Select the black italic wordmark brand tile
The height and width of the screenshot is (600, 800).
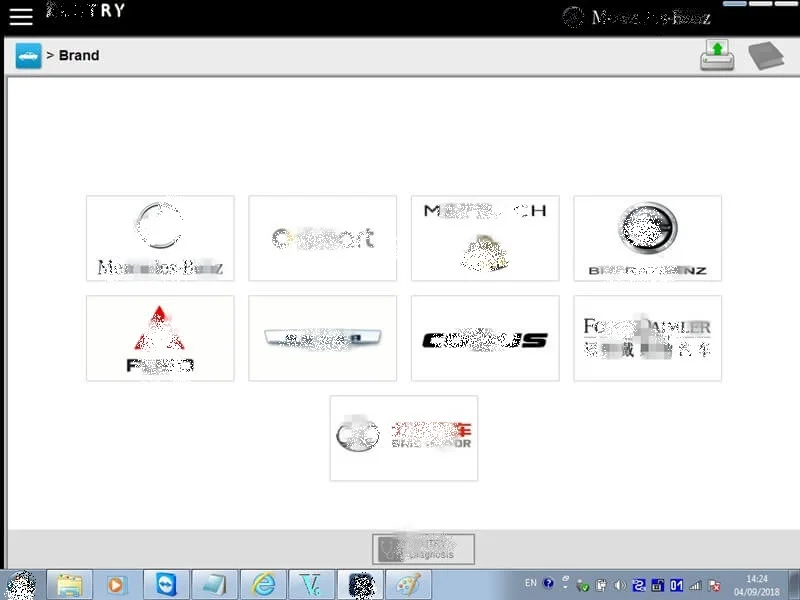485,338
